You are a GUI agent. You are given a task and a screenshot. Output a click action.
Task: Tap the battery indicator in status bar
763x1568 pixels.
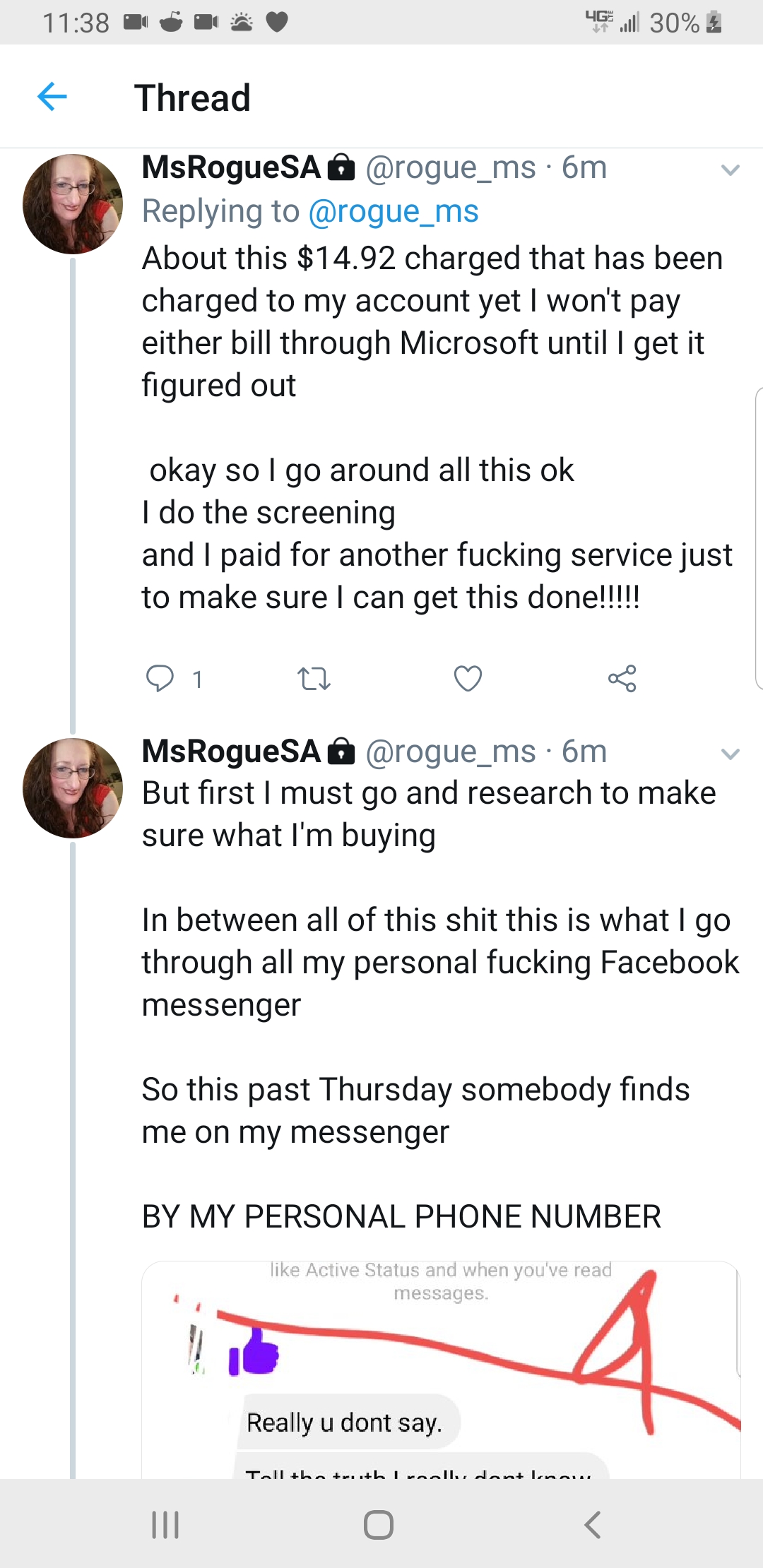(x=714, y=23)
